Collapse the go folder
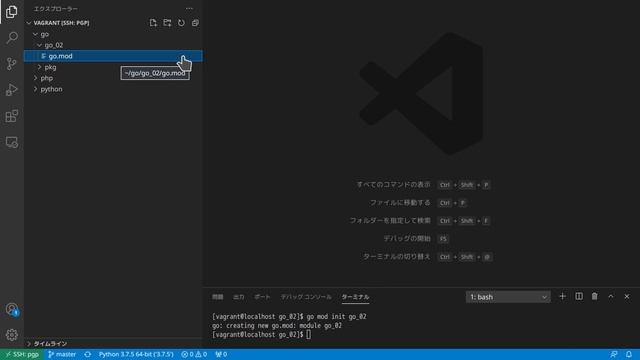Image resolution: width=640 pixels, height=360 pixels. (113, 34)
